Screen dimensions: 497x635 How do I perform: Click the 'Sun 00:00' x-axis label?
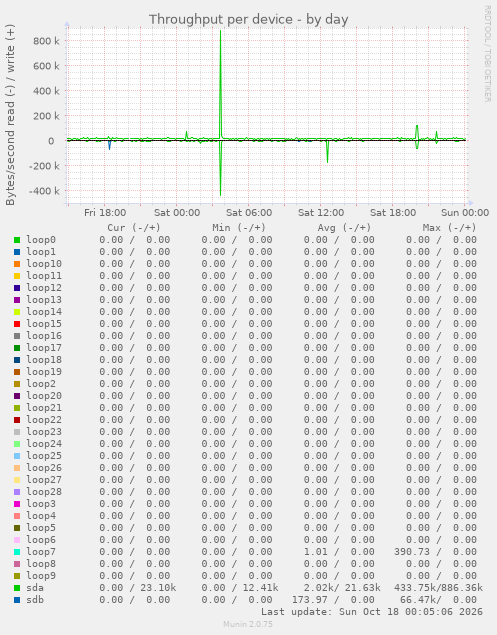pyautogui.click(x=465, y=213)
